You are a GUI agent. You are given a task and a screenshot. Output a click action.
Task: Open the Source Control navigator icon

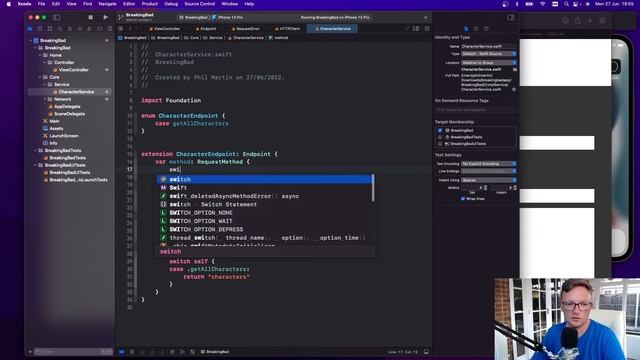40,29
